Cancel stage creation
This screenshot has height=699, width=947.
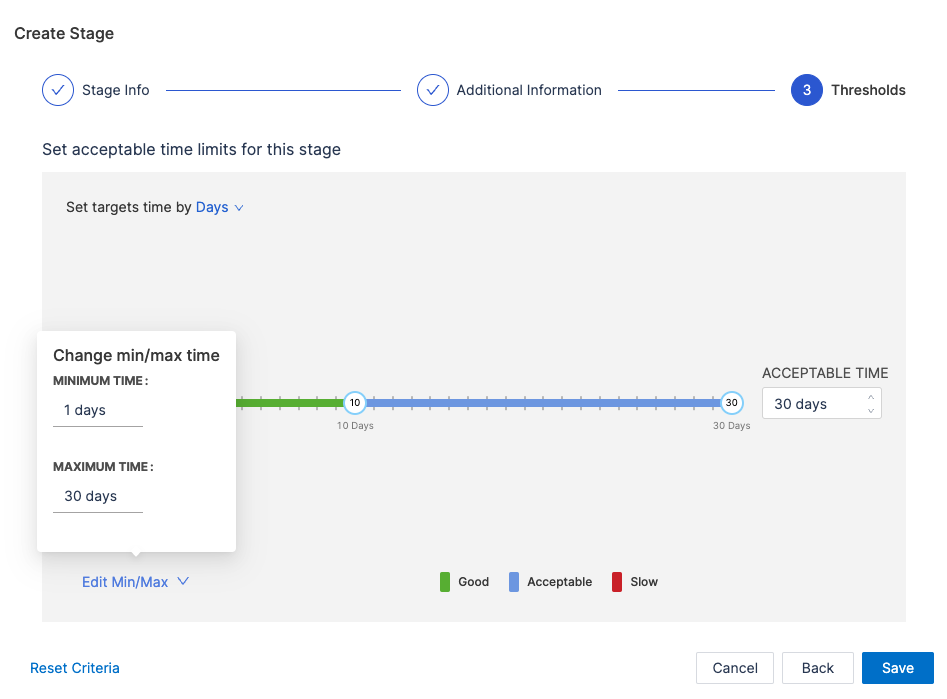pyautogui.click(x=735, y=668)
